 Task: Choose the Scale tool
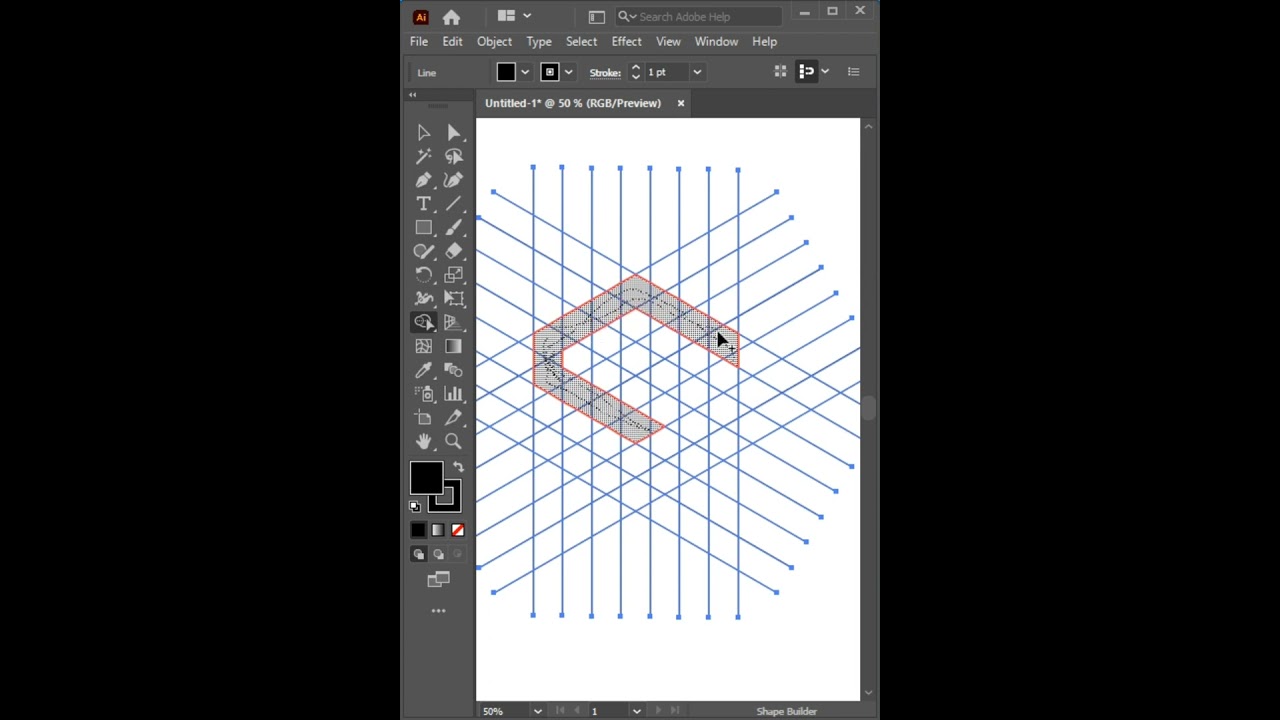coord(454,275)
